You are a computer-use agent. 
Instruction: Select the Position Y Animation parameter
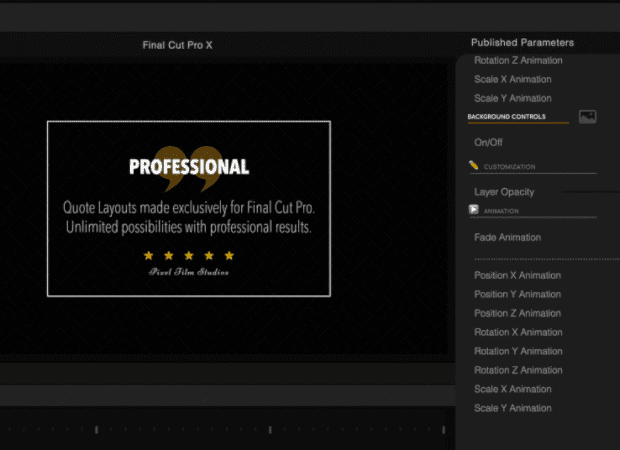click(x=518, y=294)
